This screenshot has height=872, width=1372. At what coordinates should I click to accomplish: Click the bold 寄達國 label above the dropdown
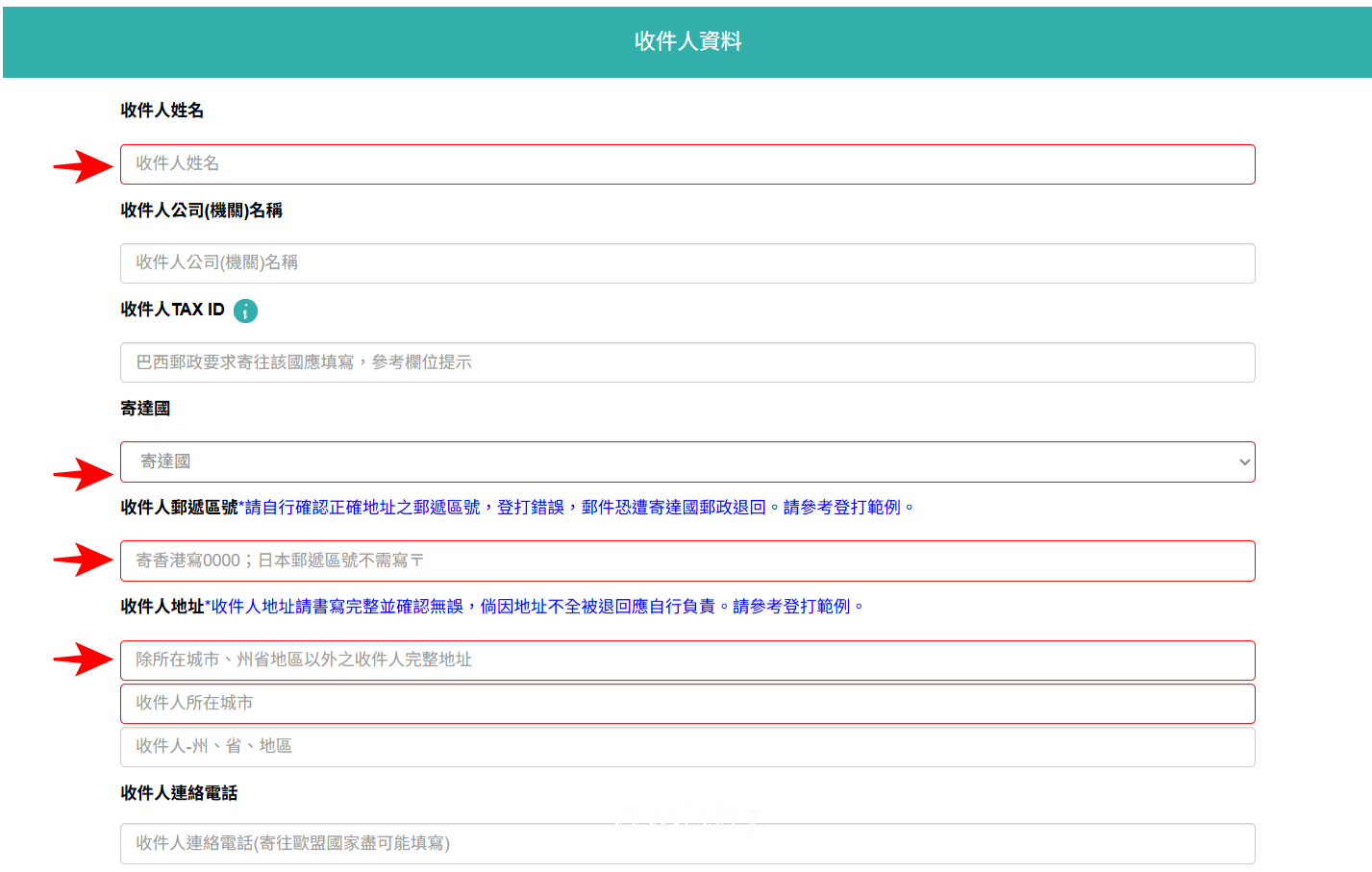tap(145, 409)
